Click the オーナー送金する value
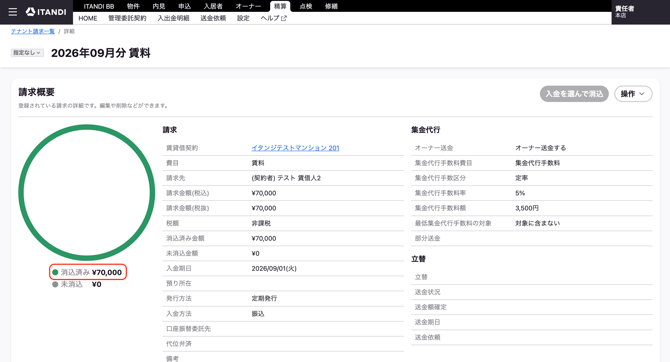Screen dimensions: 670x362 (x=541, y=148)
